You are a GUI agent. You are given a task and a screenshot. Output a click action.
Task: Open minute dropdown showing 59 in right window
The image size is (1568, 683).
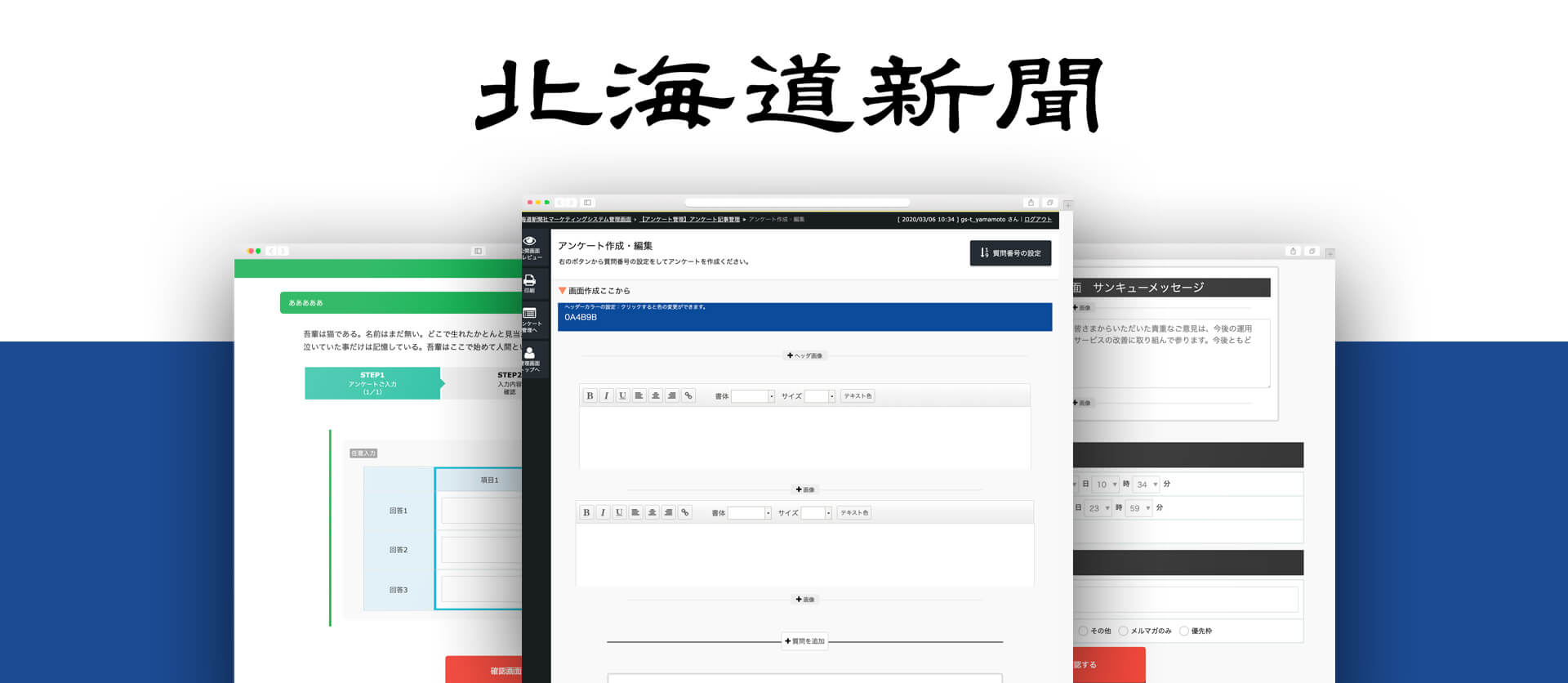[1138, 508]
